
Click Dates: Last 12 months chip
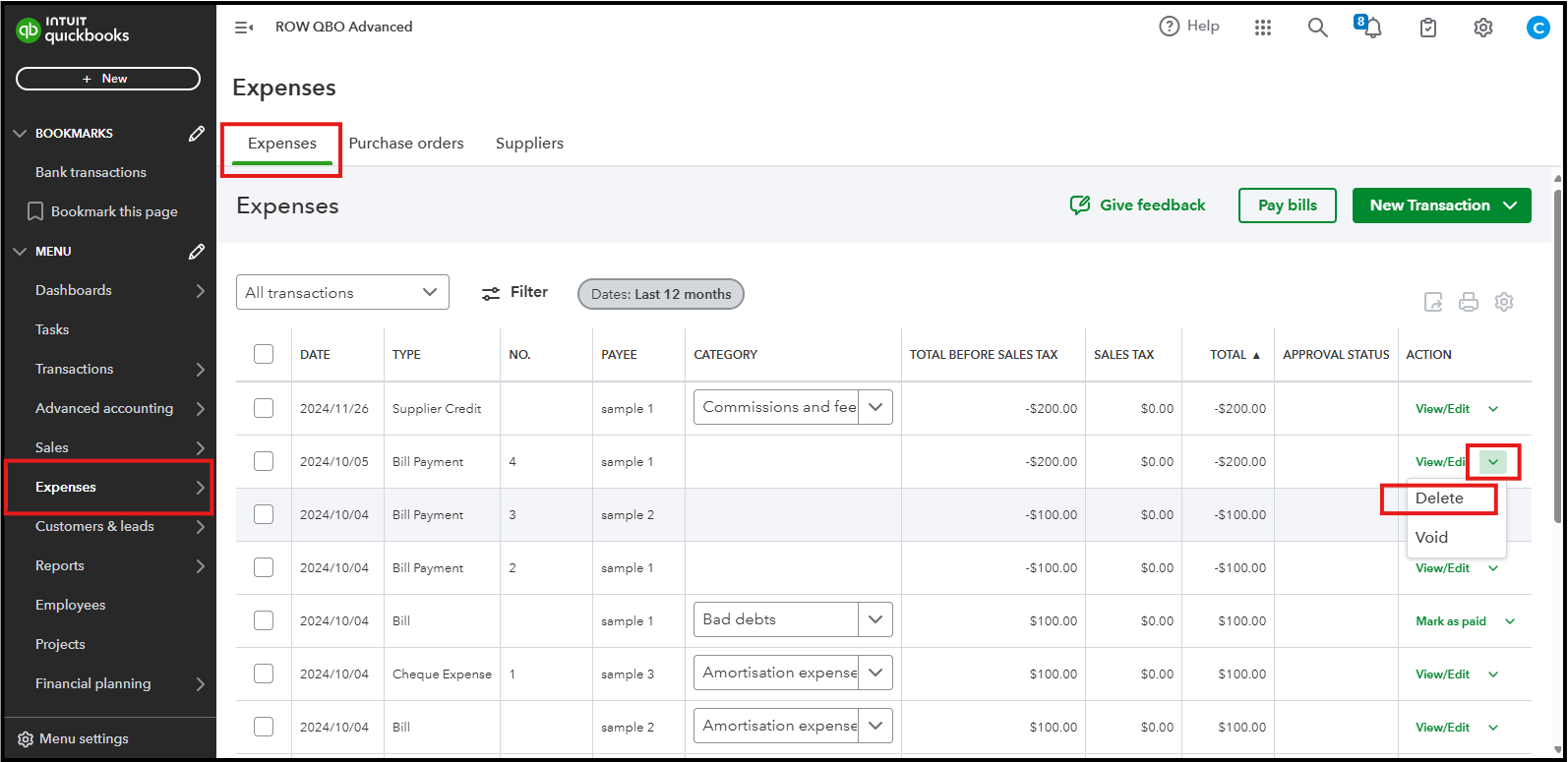(x=661, y=294)
